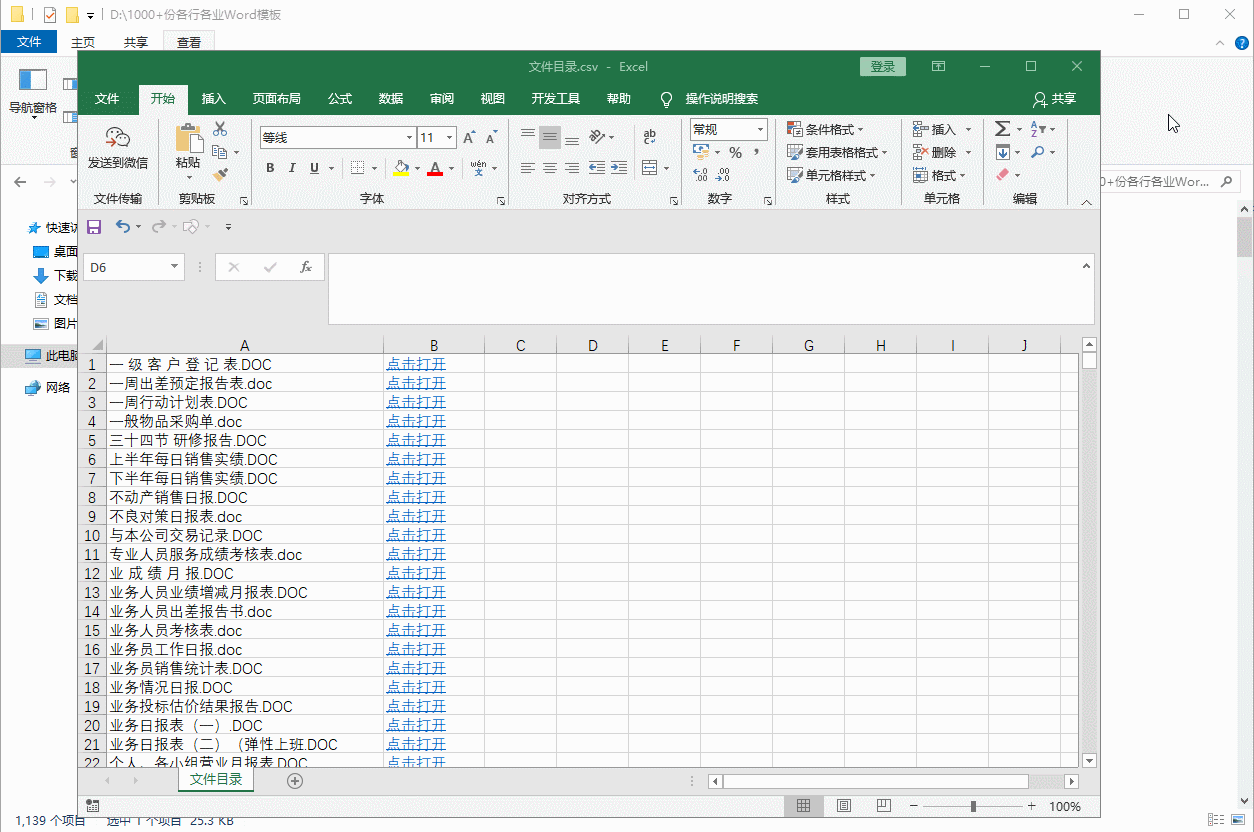1254x832 pixels.
Task: Collapse the ribbon with the arrow
Action: 1086,203
